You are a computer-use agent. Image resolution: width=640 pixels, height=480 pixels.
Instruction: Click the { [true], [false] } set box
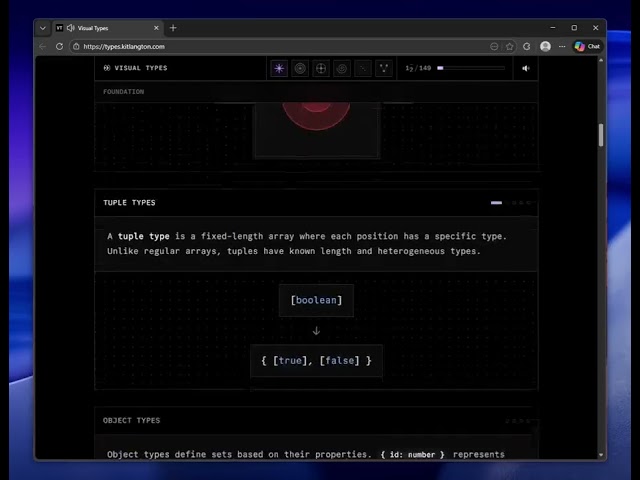[x=316, y=360]
